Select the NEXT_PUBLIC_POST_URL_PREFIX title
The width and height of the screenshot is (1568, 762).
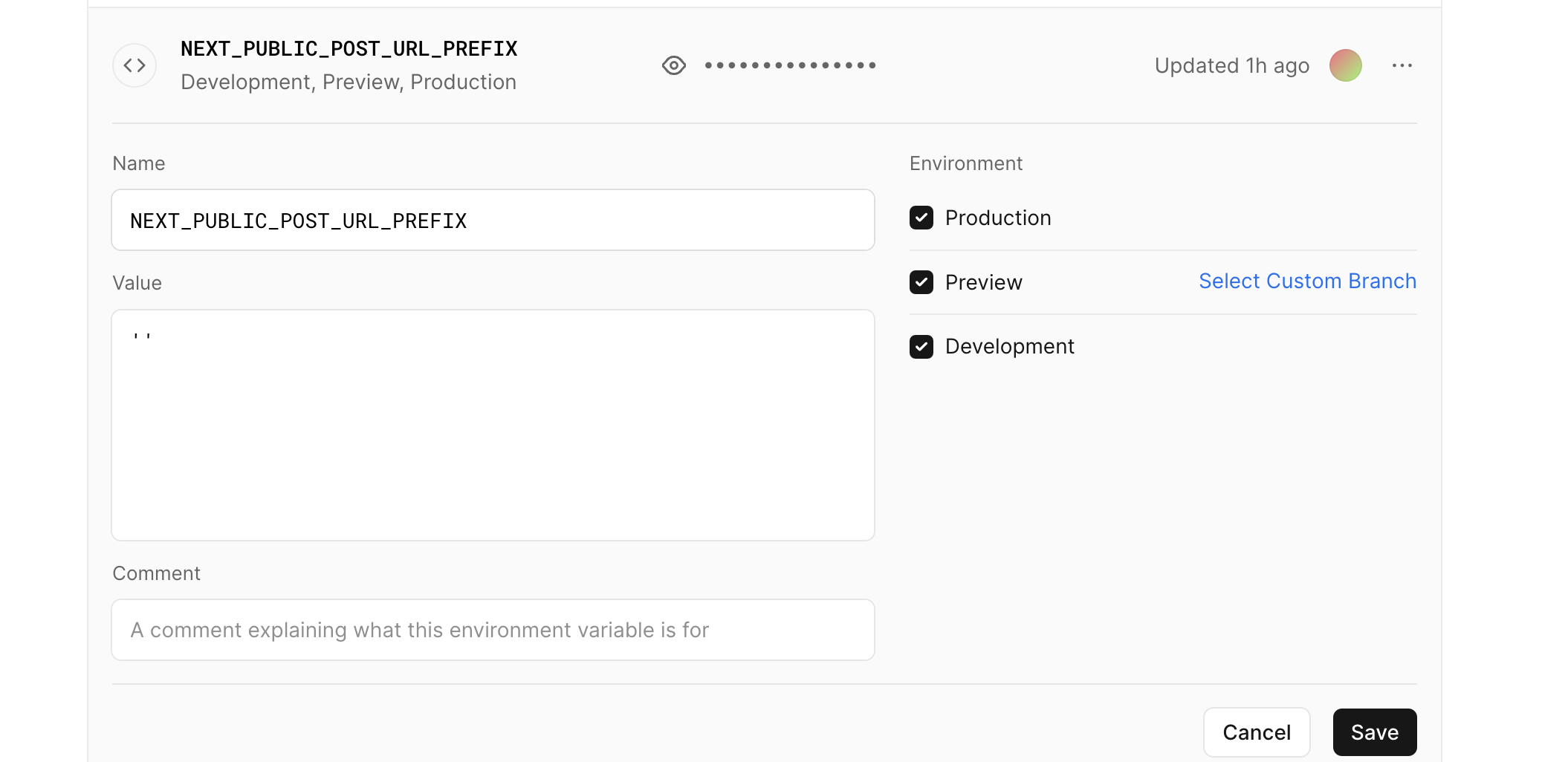point(349,48)
